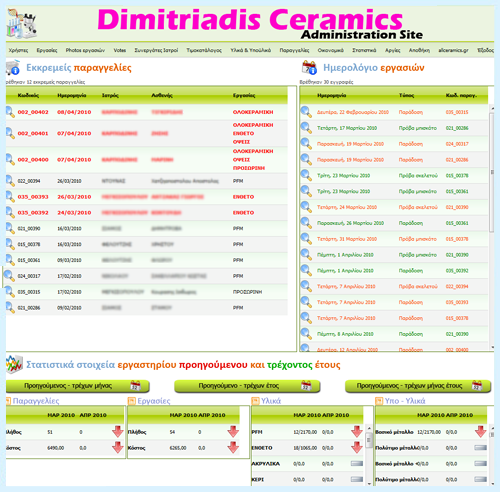Open Συνεργάτες Ιατροί menu item

pos(156,50)
